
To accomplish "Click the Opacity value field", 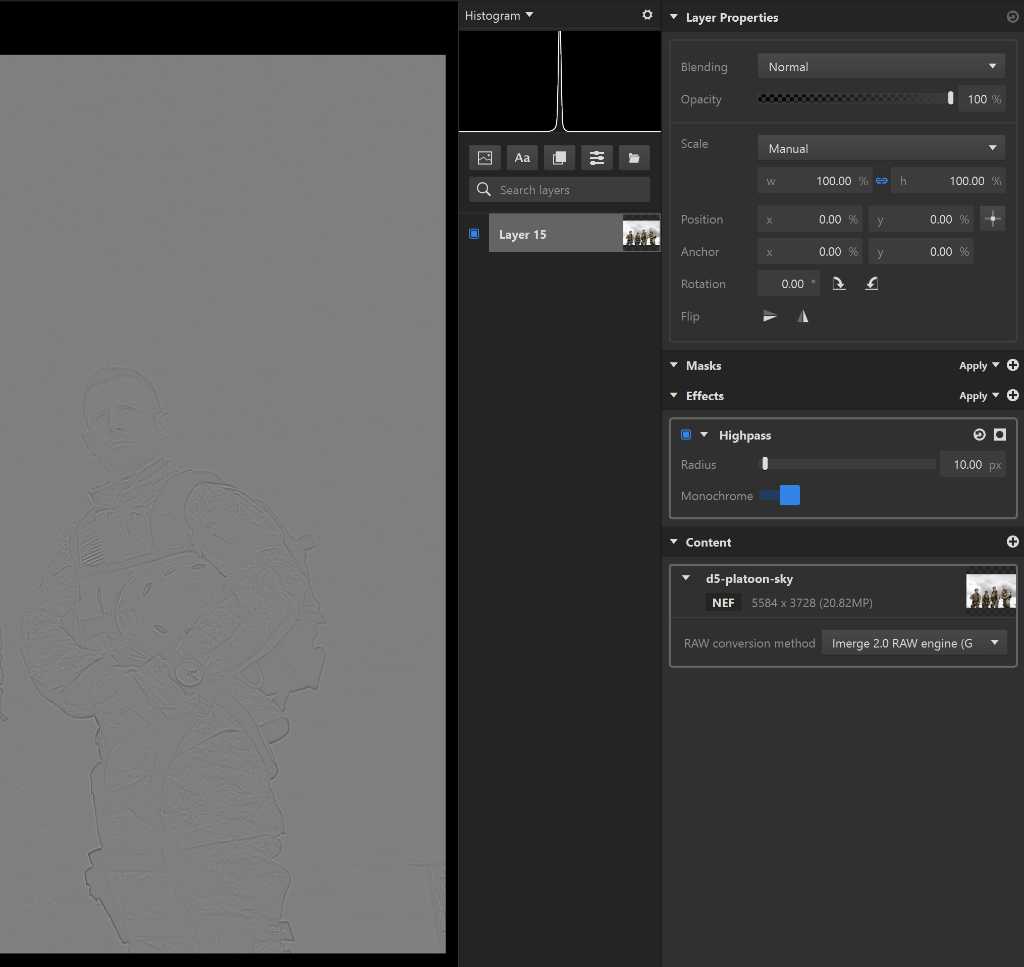I will [x=982, y=99].
